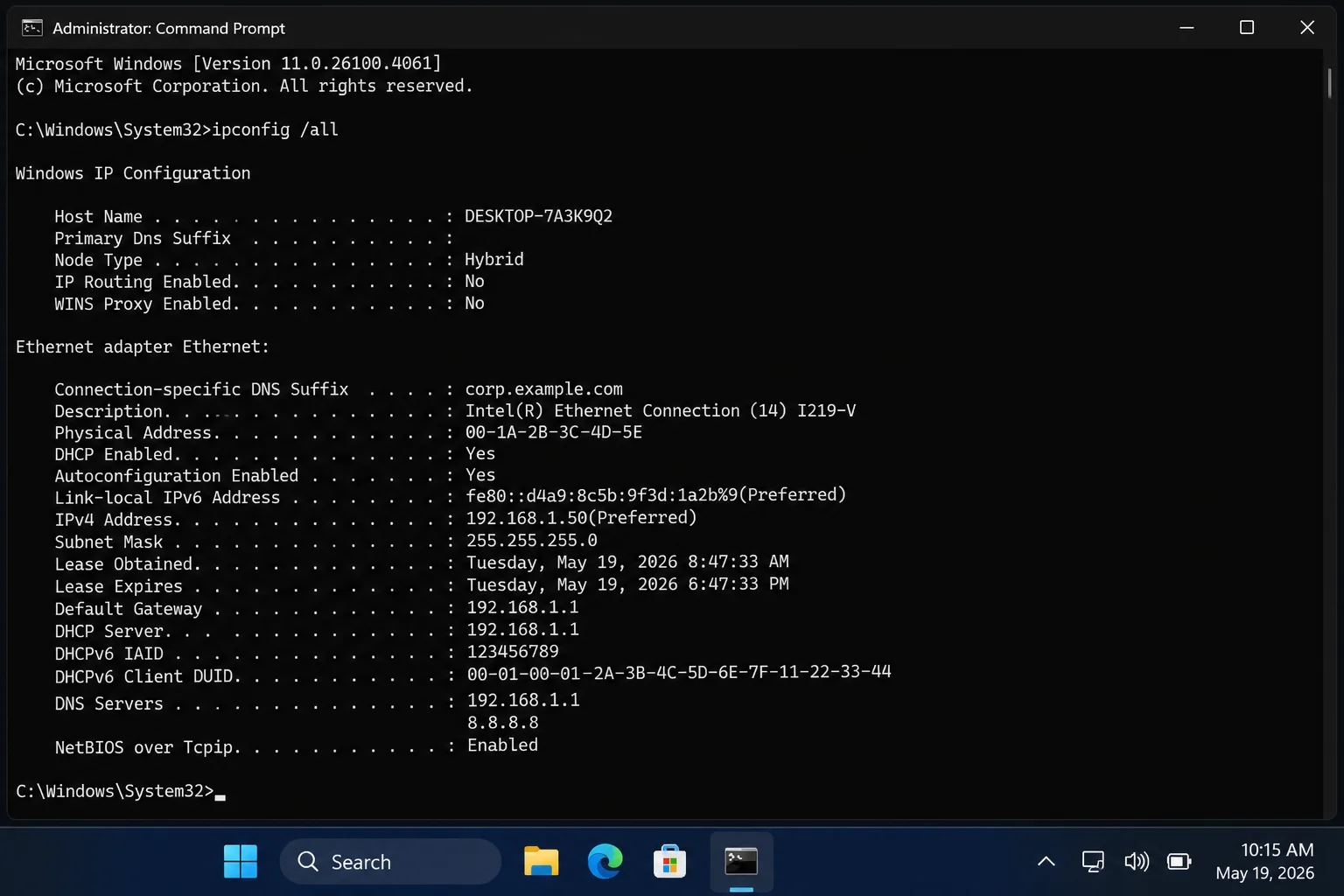Click the IP Routing Enabled value No

[474, 281]
